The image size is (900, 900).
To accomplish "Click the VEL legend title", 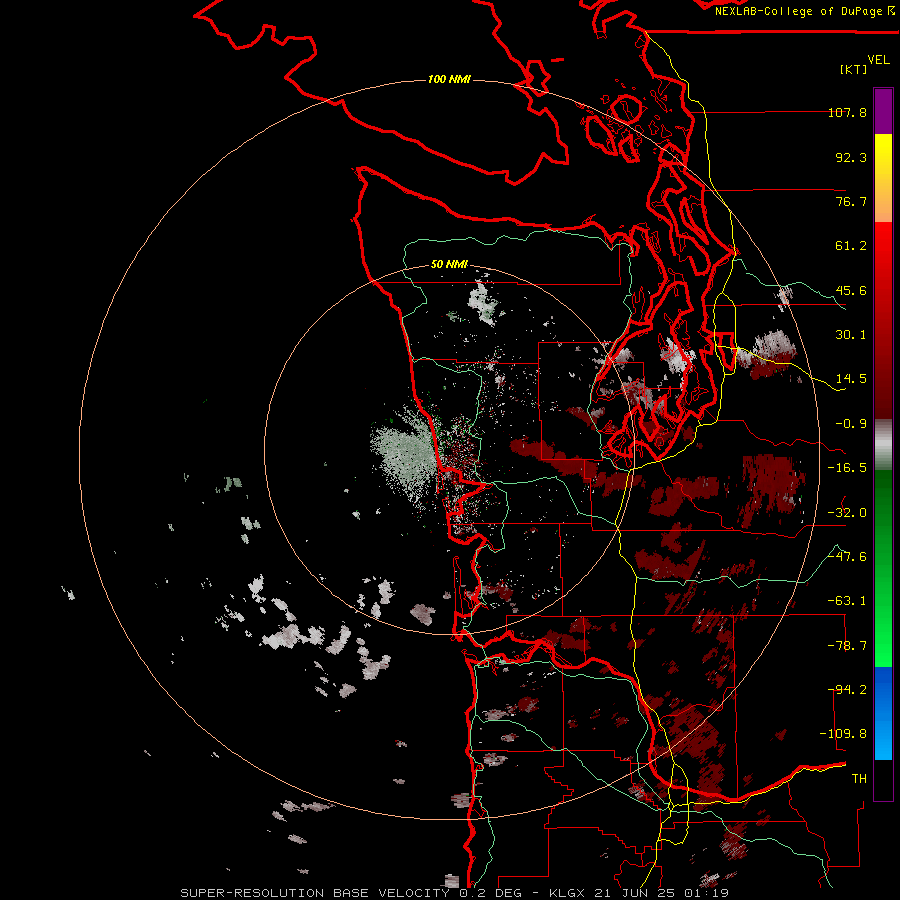I will (878, 60).
